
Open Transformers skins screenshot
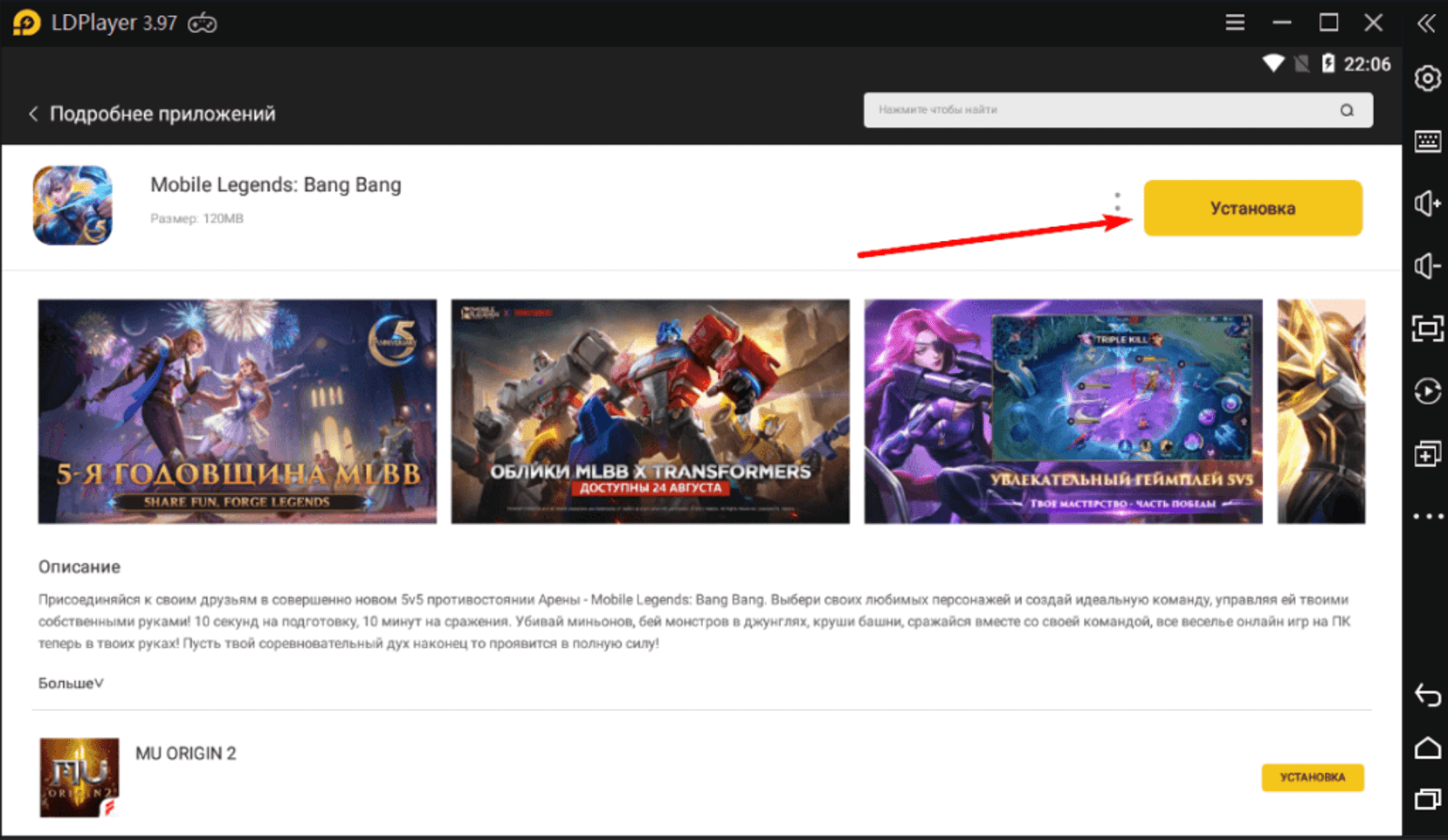pyautogui.click(x=650, y=411)
